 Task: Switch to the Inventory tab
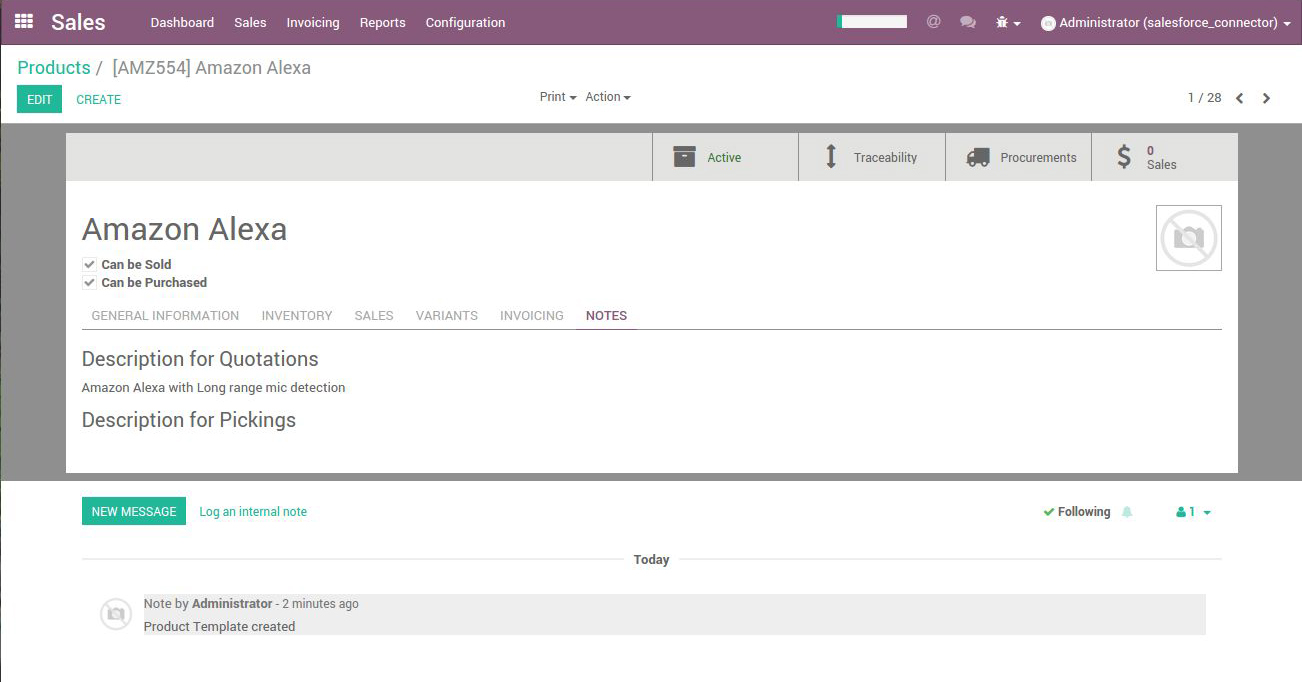coord(297,316)
